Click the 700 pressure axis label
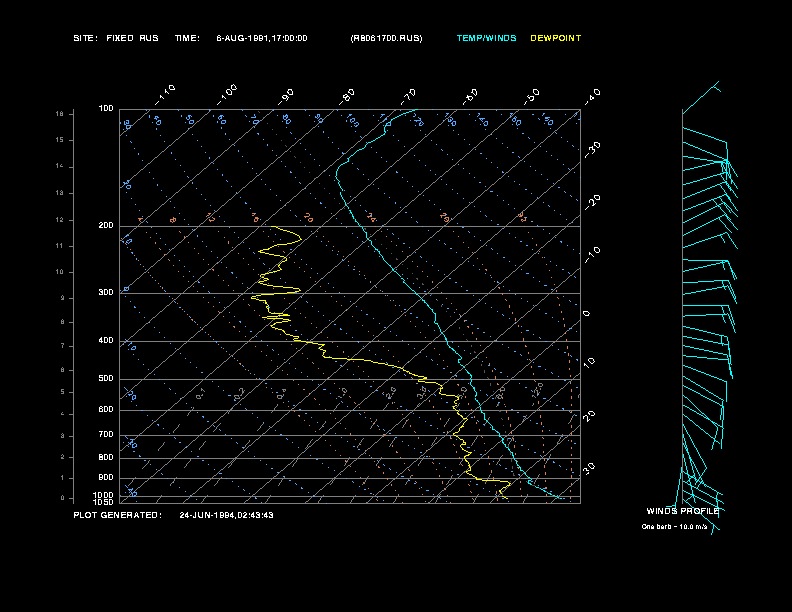Screen dimensions: 792x612 coord(106,435)
